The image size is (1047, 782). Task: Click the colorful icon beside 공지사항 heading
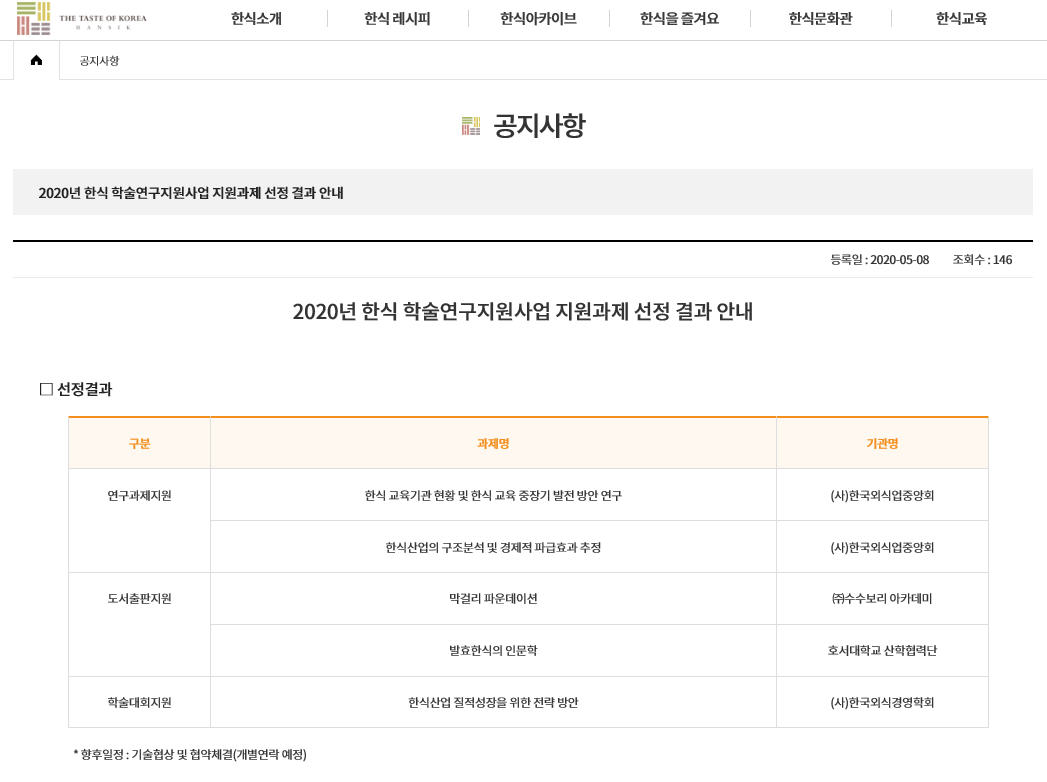tap(471, 126)
